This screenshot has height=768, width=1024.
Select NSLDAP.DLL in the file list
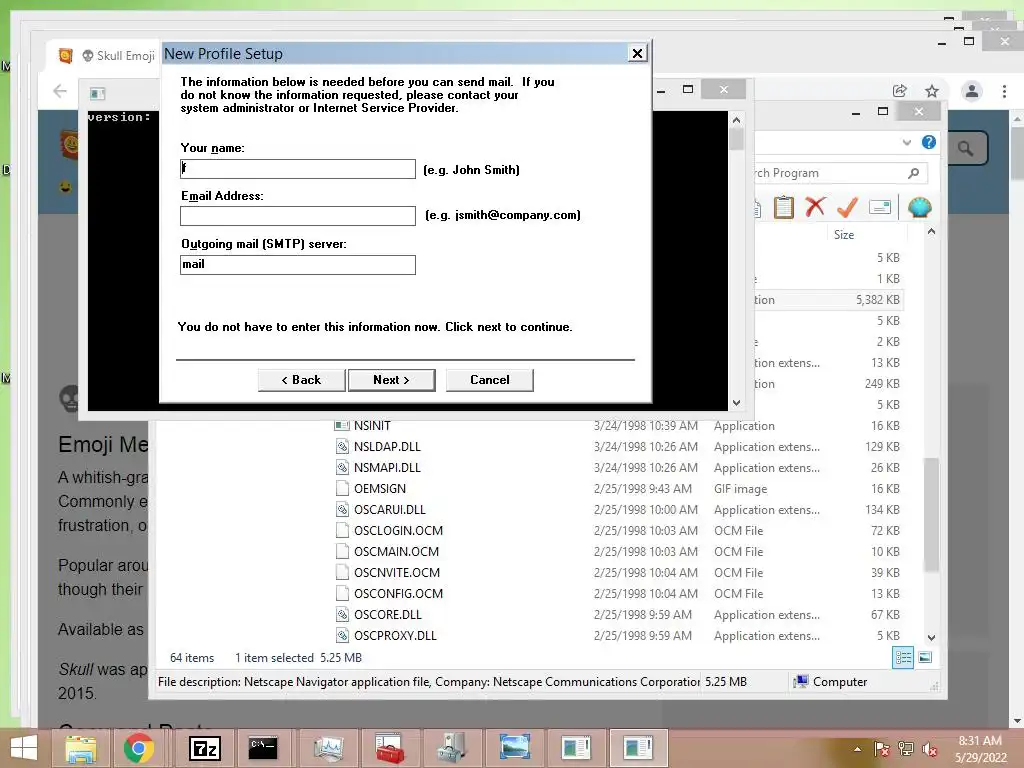point(387,447)
